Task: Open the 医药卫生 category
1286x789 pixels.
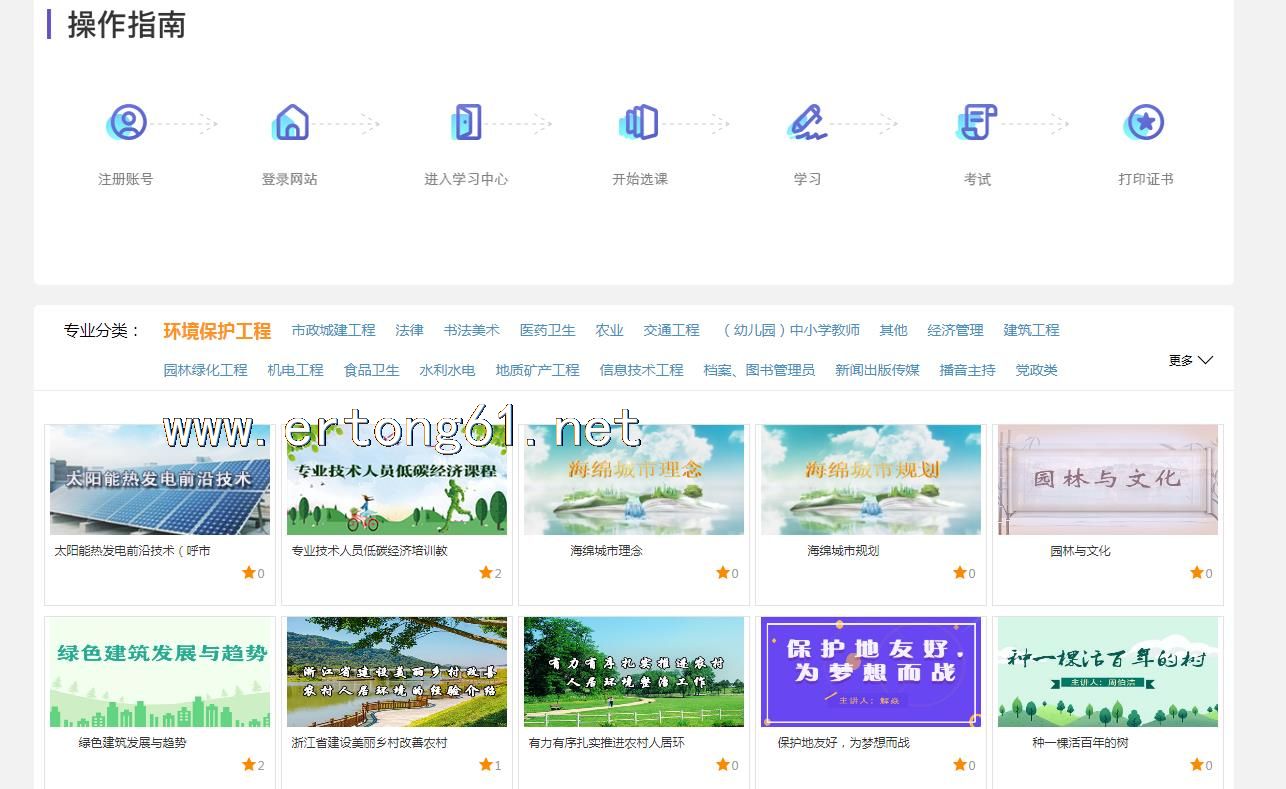Action: tap(547, 330)
